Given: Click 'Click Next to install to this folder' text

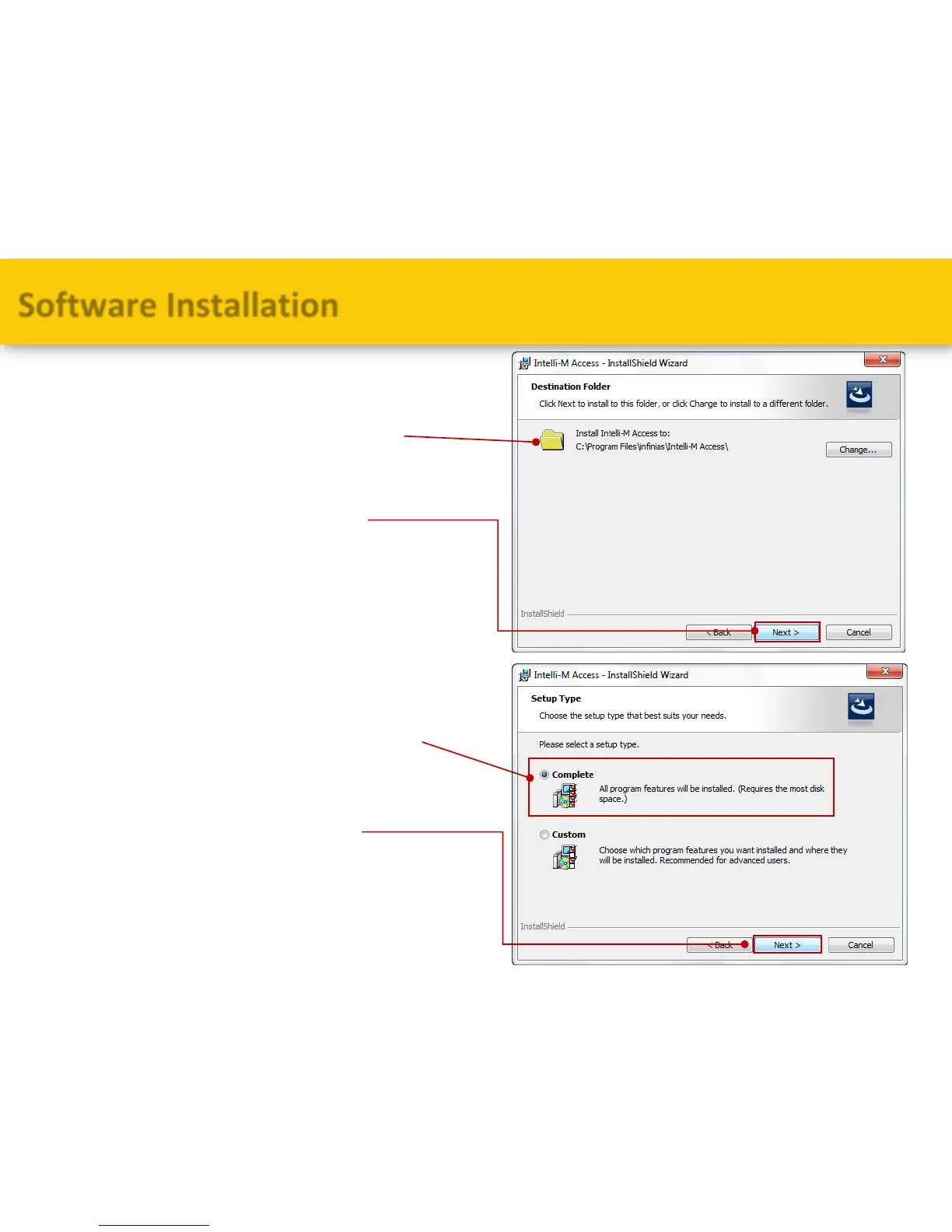Looking at the screenshot, I should (684, 404).
